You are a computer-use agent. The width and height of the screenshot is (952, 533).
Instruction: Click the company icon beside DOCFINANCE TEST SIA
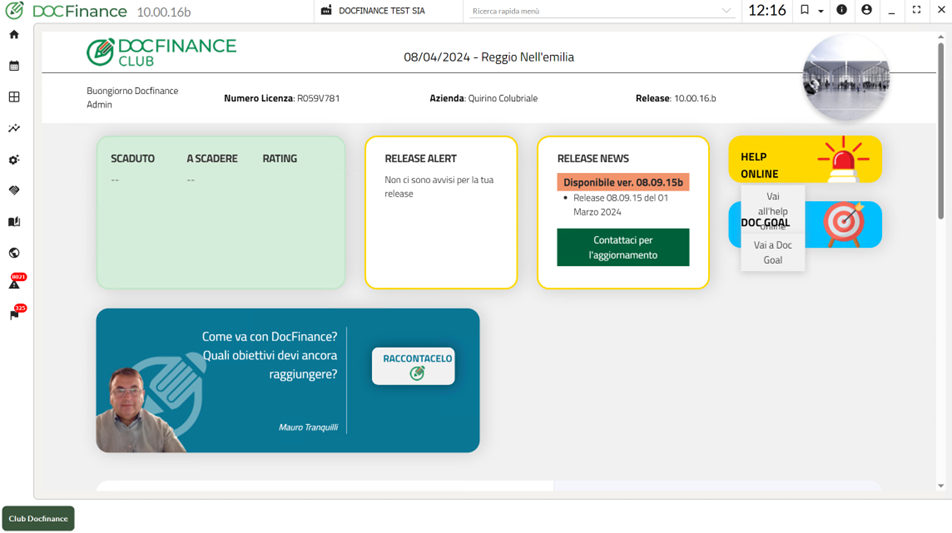326,10
